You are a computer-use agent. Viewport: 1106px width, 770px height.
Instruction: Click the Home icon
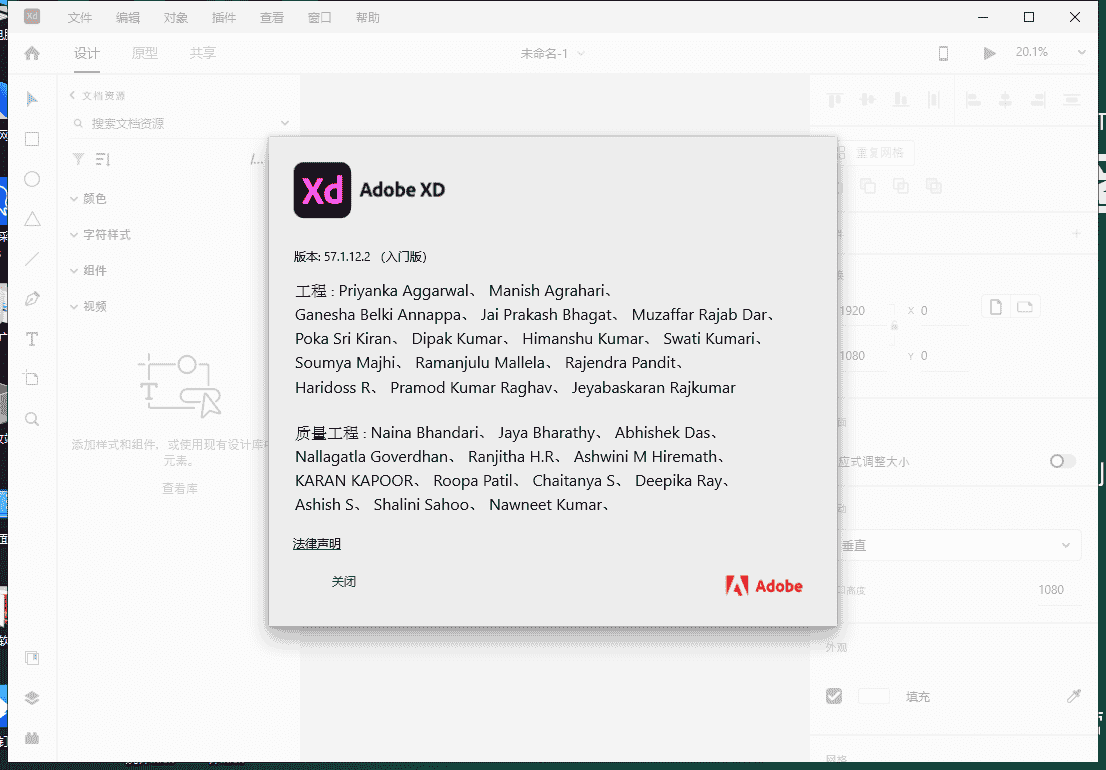coord(32,53)
